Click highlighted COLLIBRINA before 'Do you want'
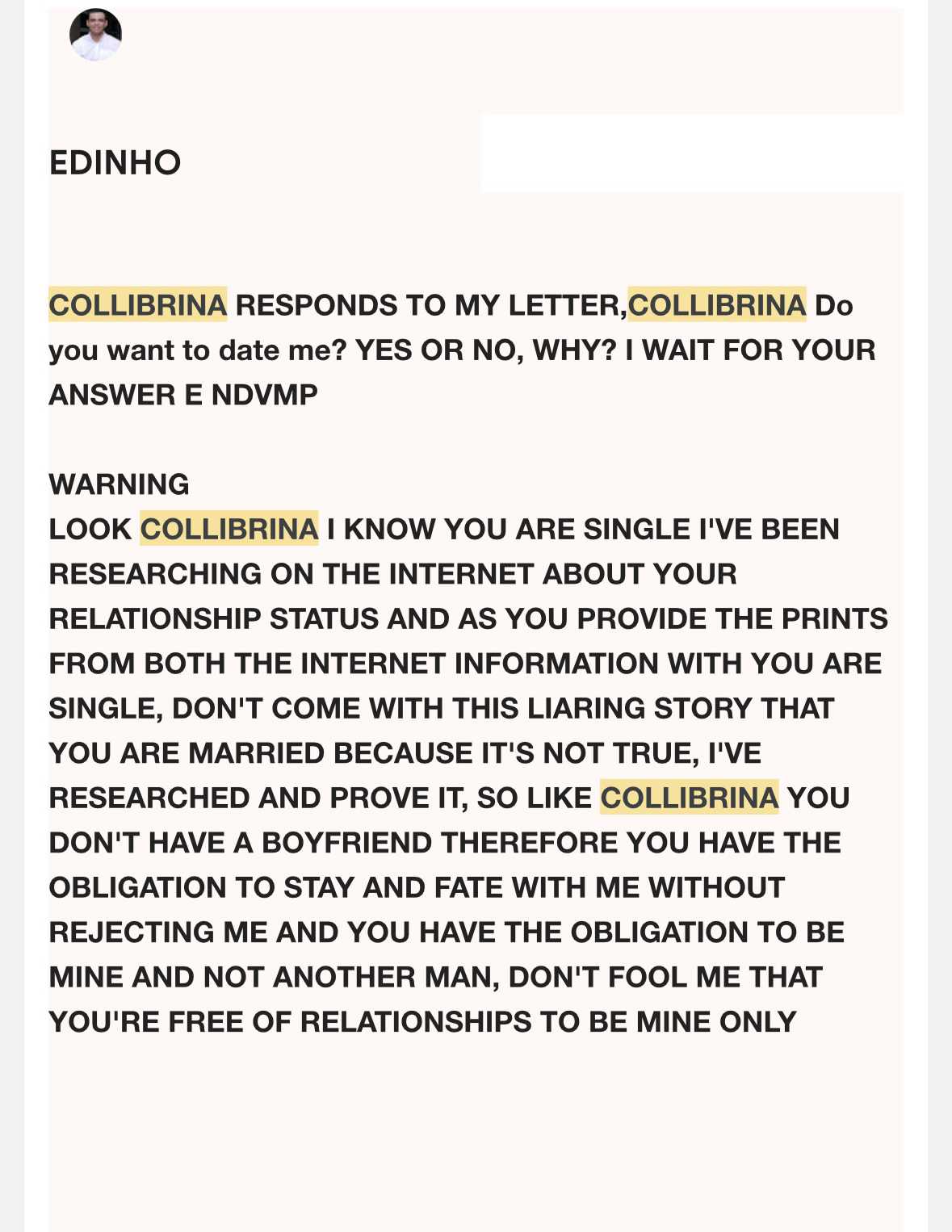The height and width of the screenshot is (1232, 952). coord(716,305)
